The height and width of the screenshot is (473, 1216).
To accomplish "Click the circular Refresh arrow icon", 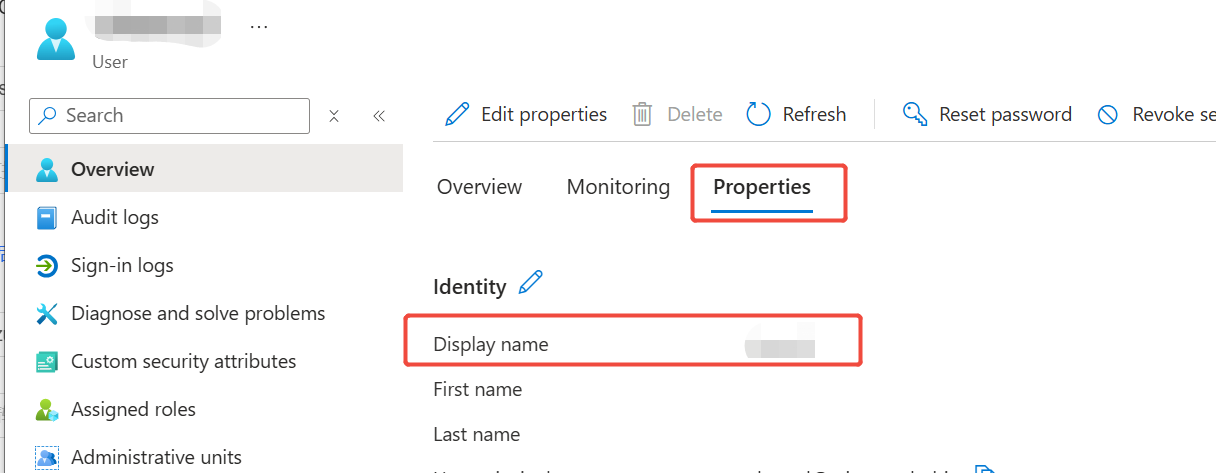I will coord(759,114).
